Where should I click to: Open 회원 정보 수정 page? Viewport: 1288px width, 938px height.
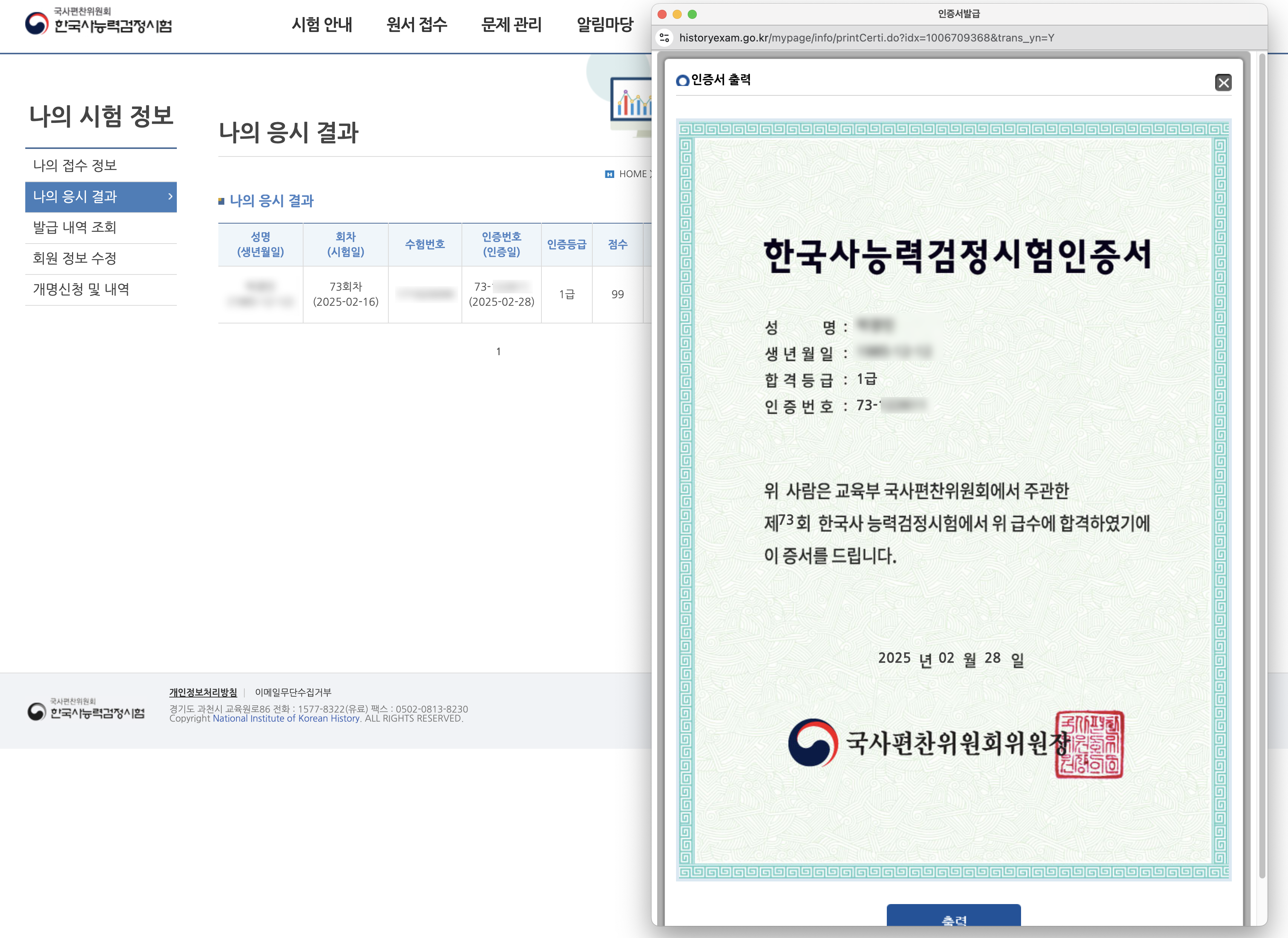coord(75,258)
